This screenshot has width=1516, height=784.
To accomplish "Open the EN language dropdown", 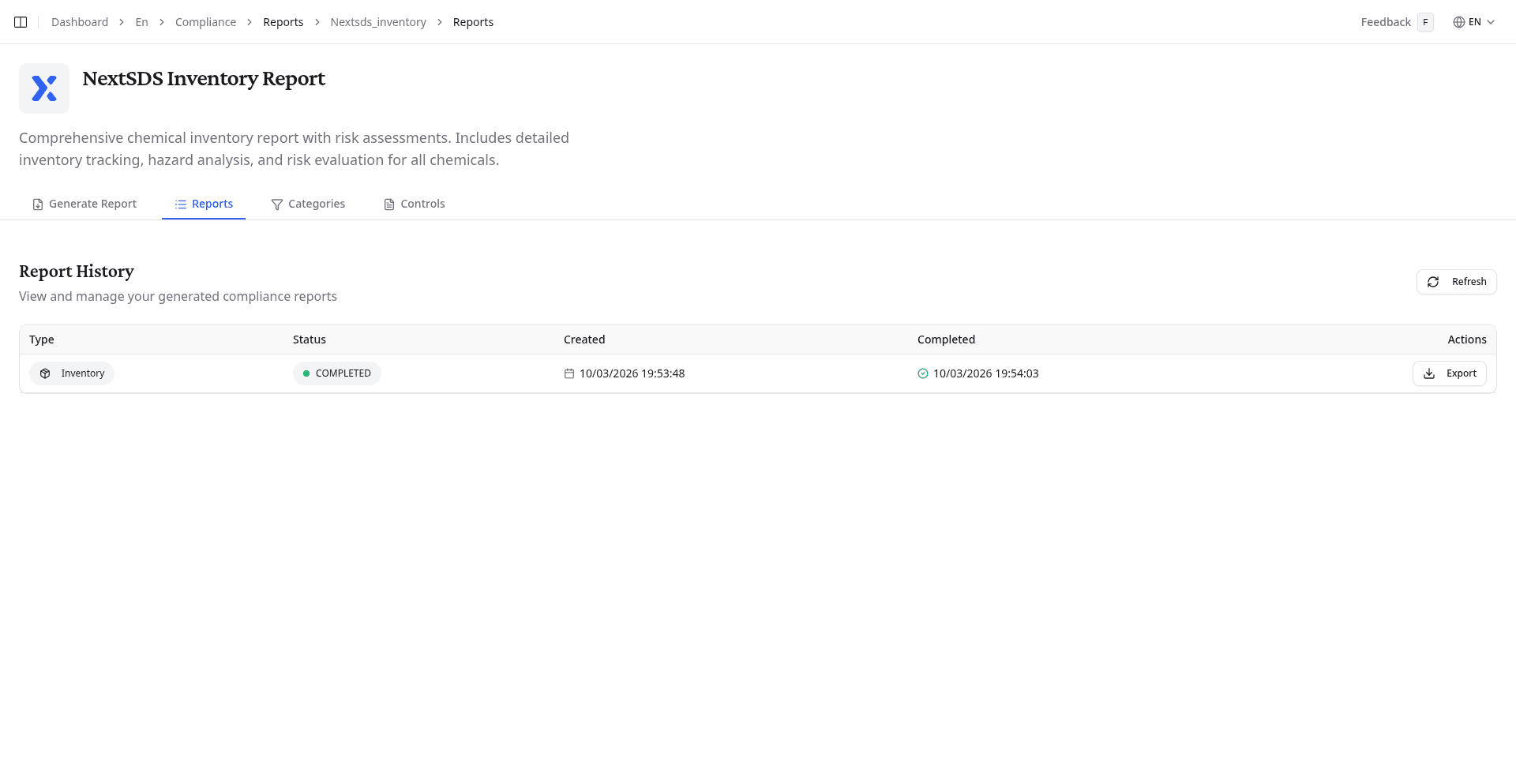I will coord(1473,21).
